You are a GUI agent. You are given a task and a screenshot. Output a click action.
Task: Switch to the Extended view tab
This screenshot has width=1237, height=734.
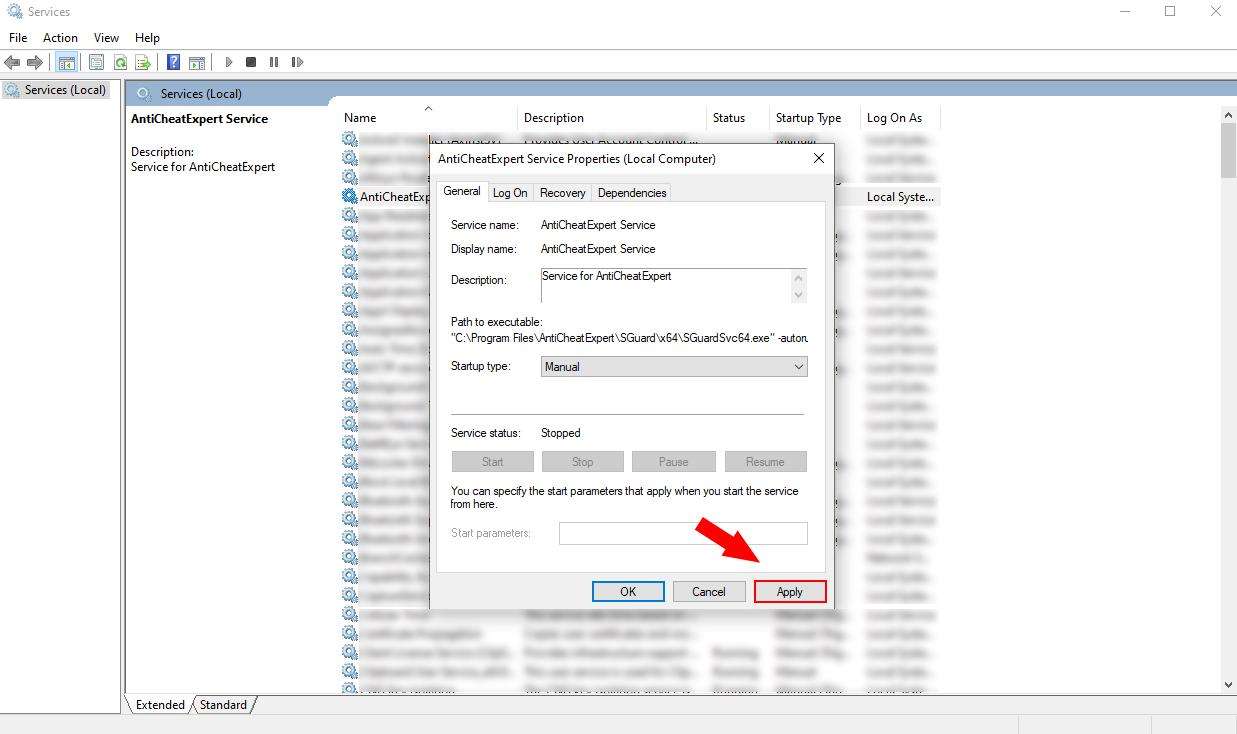[x=160, y=704]
